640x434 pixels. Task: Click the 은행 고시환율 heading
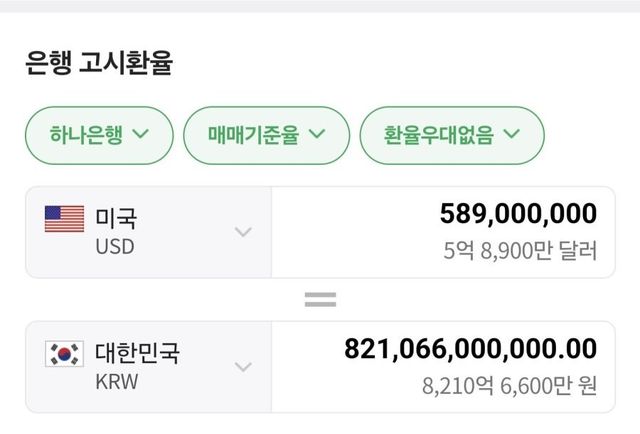coord(99,65)
